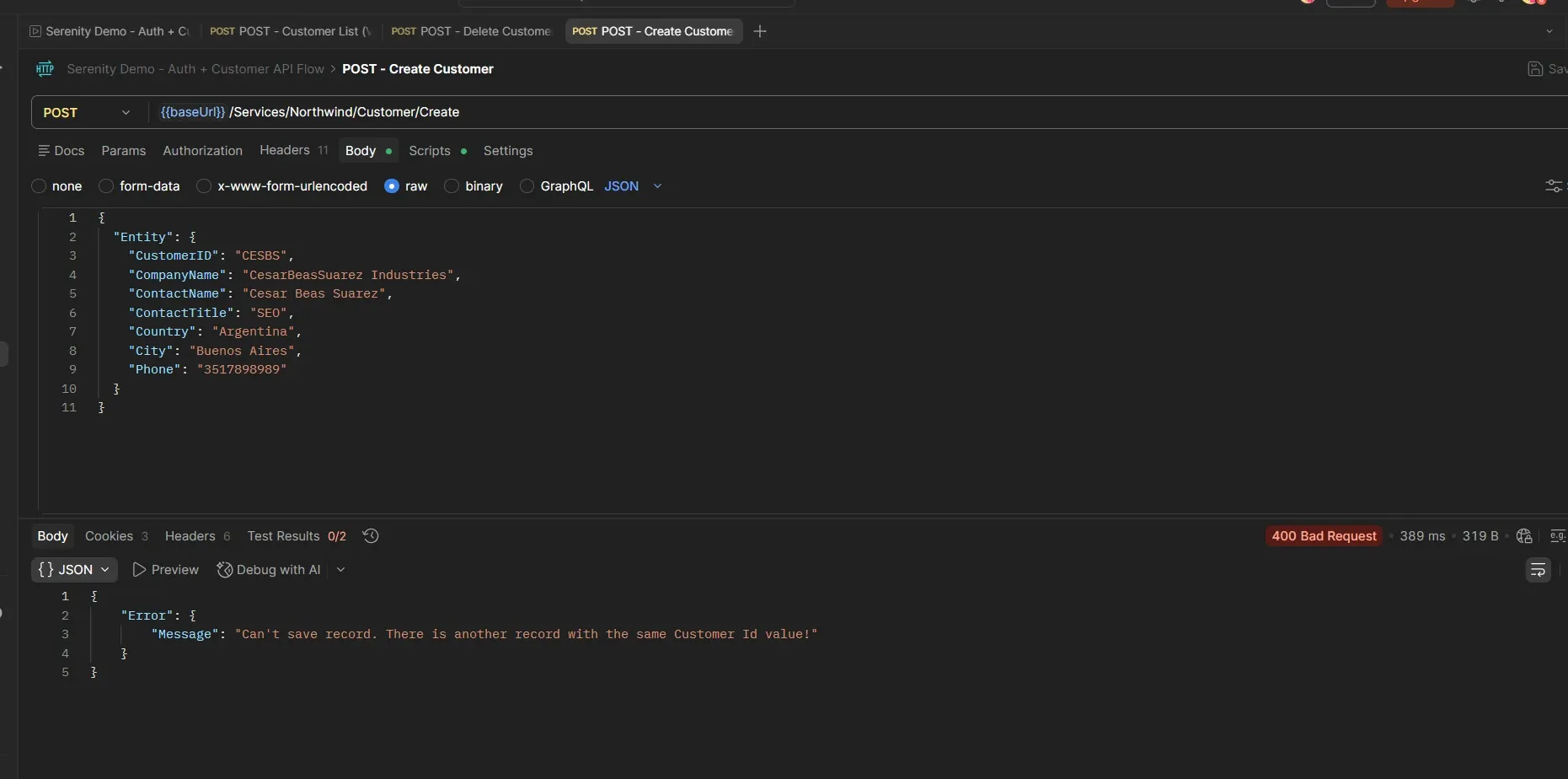Open the POST method dropdown
1568x779 pixels.
point(88,112)
